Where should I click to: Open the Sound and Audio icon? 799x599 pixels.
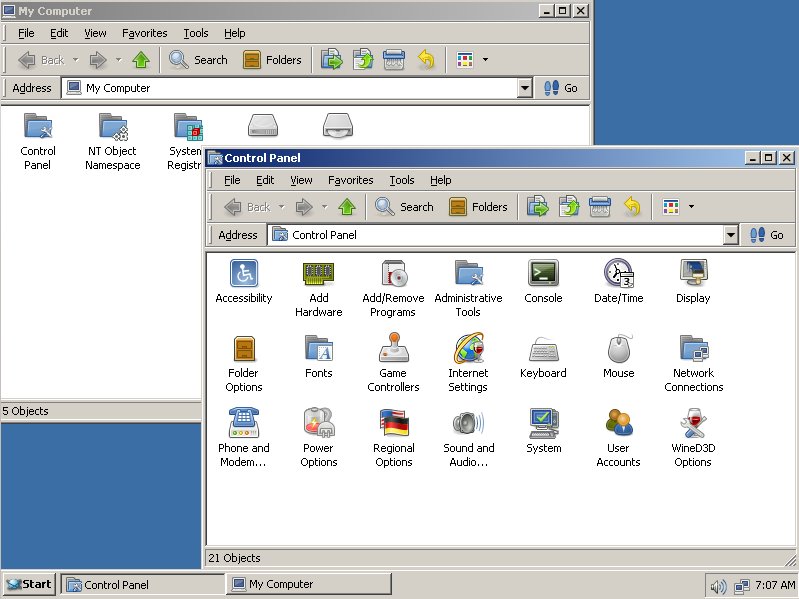(468, 423)
